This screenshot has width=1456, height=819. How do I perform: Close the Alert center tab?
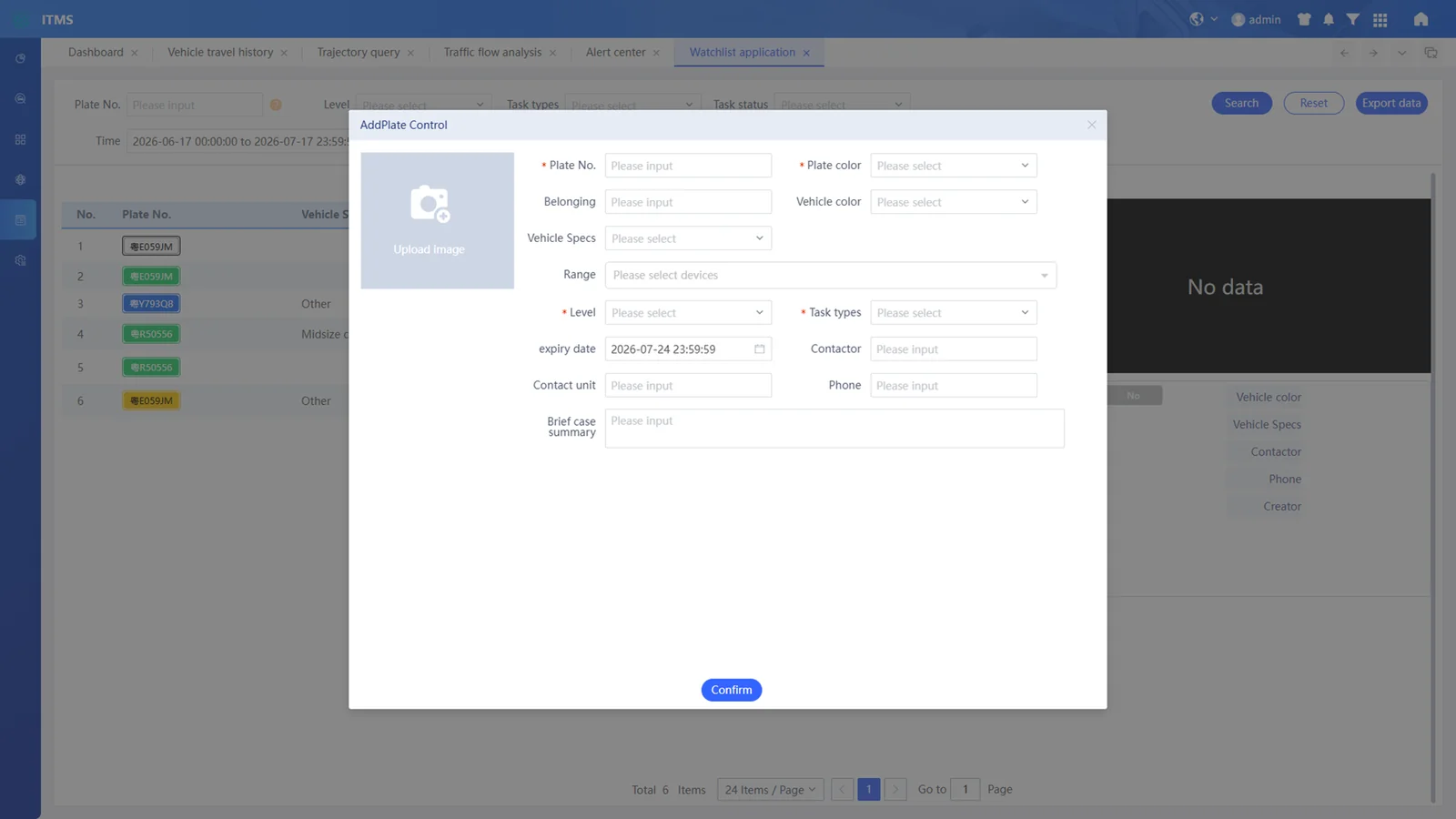(x=656, y=53)
